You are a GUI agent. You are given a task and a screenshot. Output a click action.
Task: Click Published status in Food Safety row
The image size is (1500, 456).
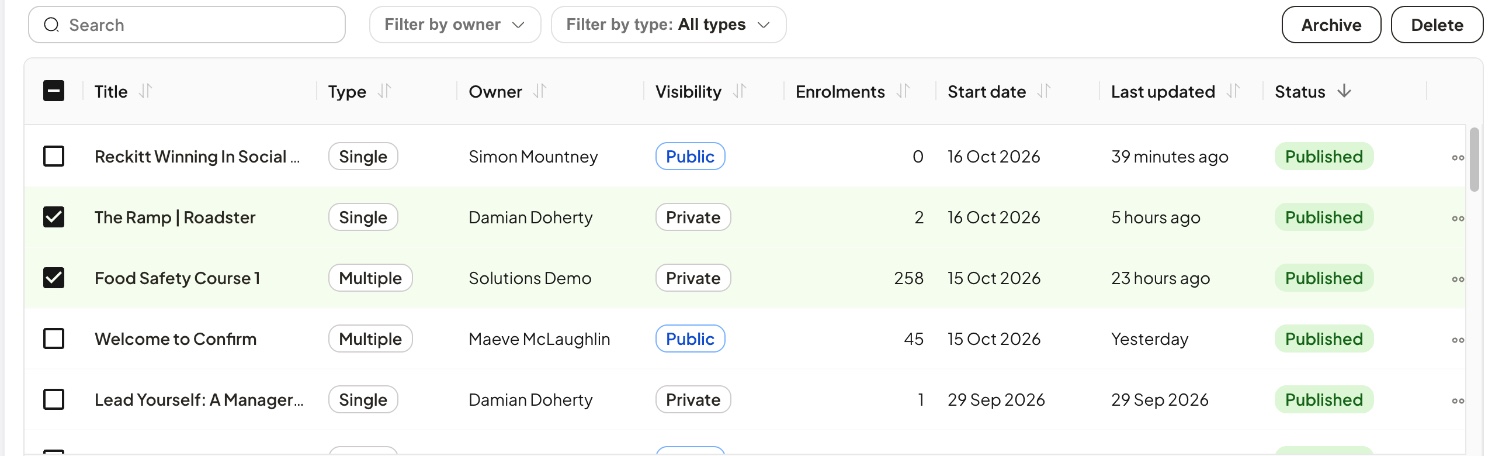coord(1324,278)
